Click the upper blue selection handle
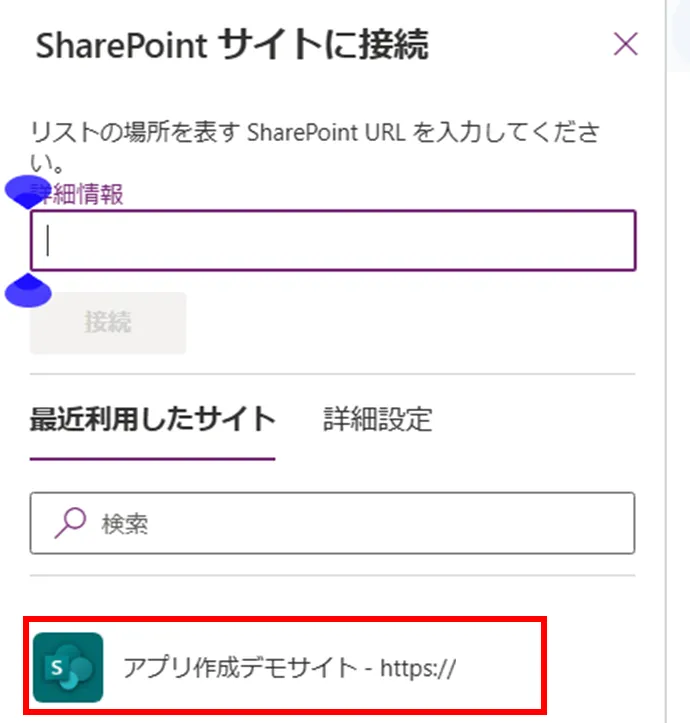The image size is (690, 723). (x=26, y=190)
